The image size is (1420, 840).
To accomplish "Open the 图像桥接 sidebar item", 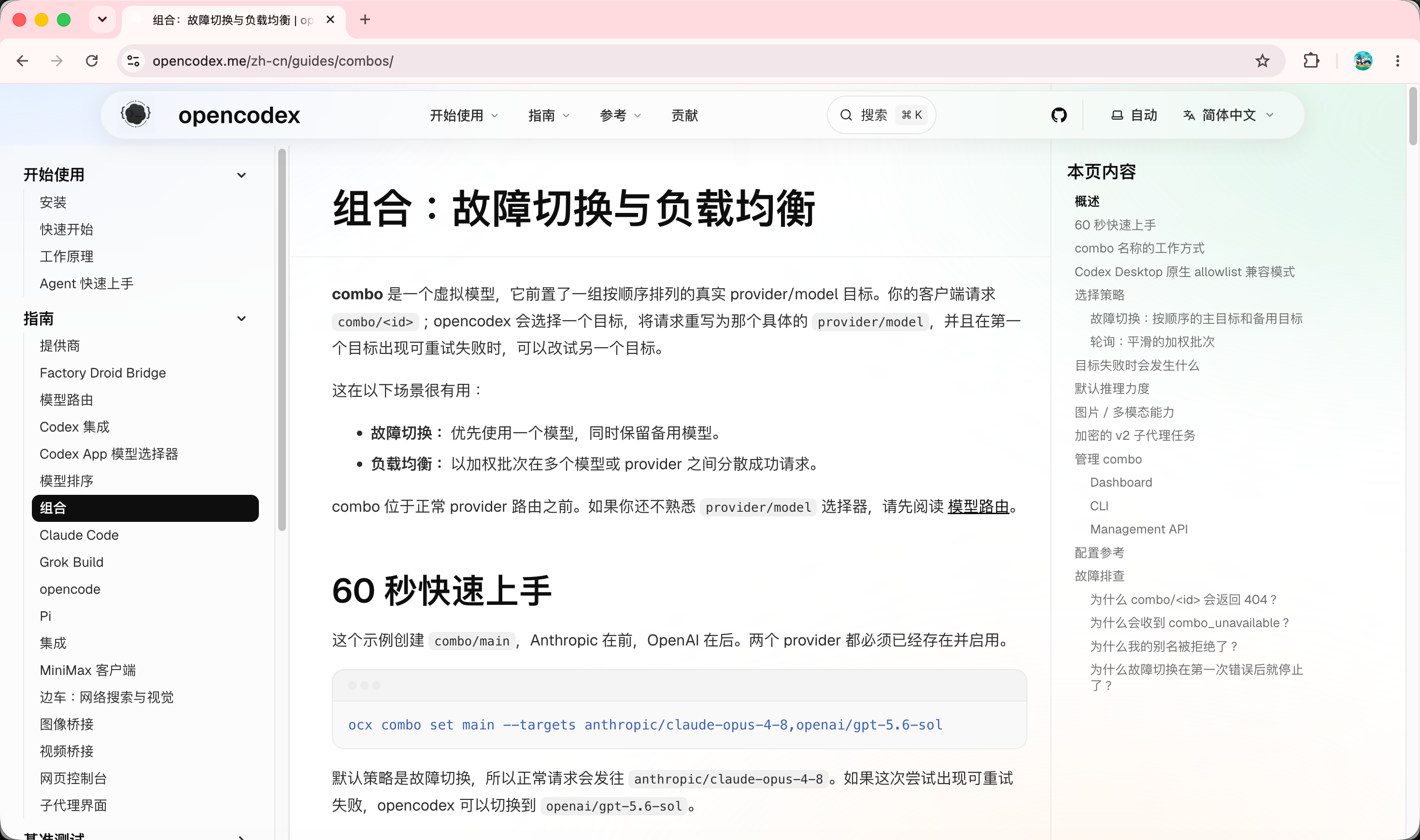I will coord(66,725).
